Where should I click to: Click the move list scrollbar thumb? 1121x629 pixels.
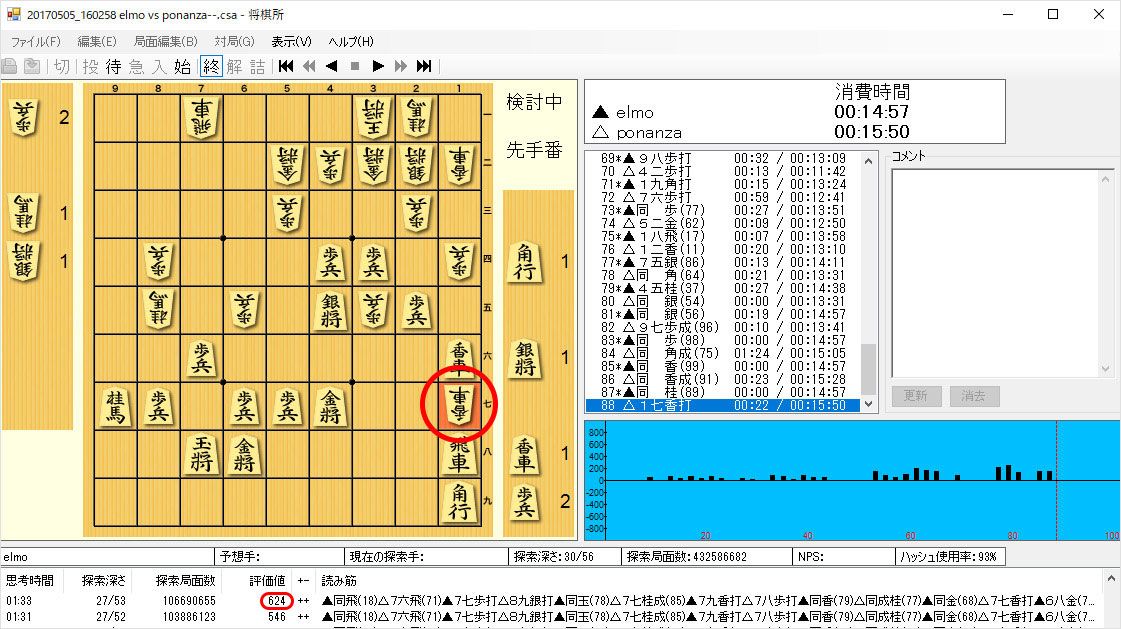868,369
